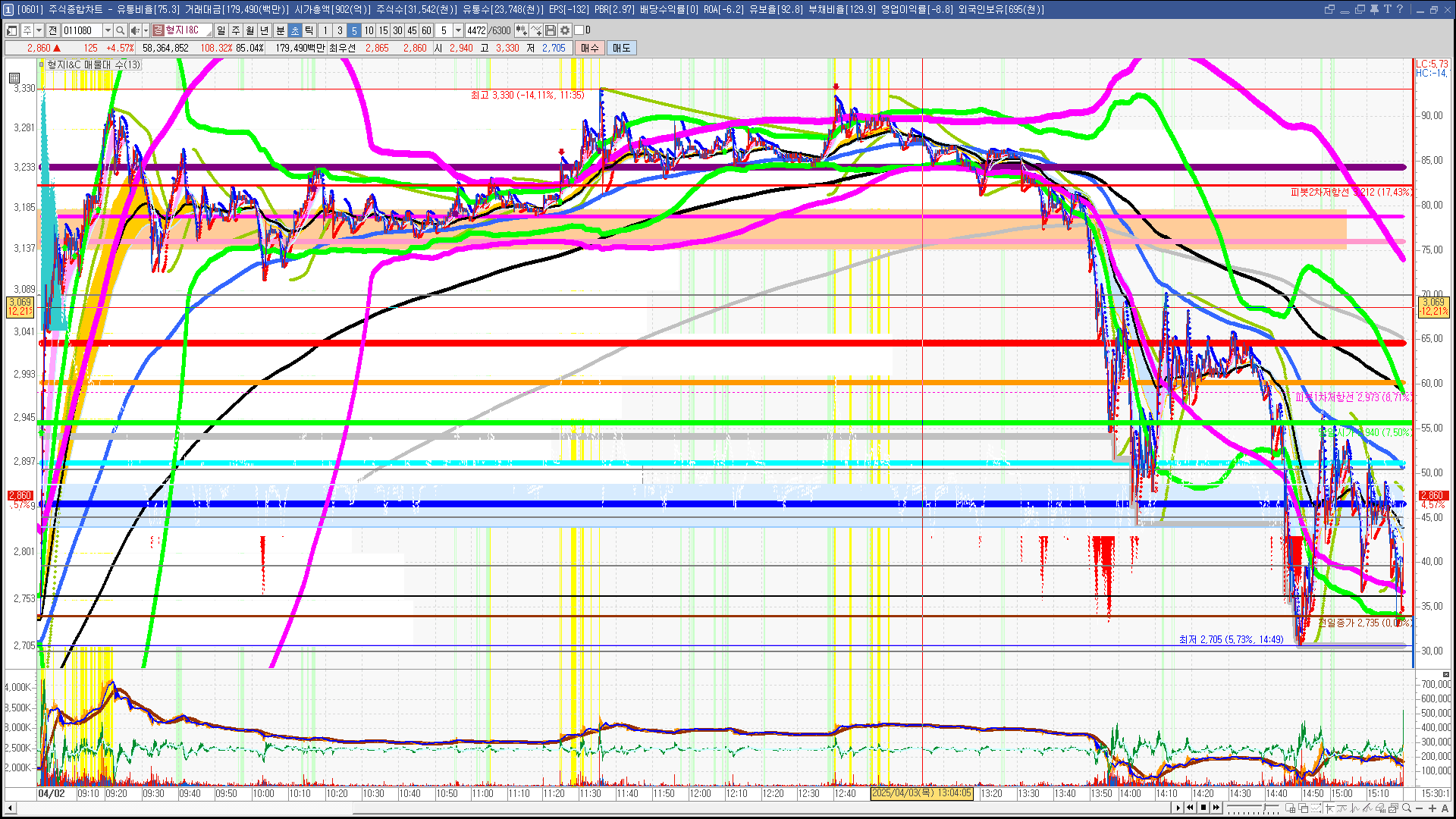1456x819 pixels.
Task: Click the add indicator icon beside save
Action: pyautogui.click(x=536, y=30)
